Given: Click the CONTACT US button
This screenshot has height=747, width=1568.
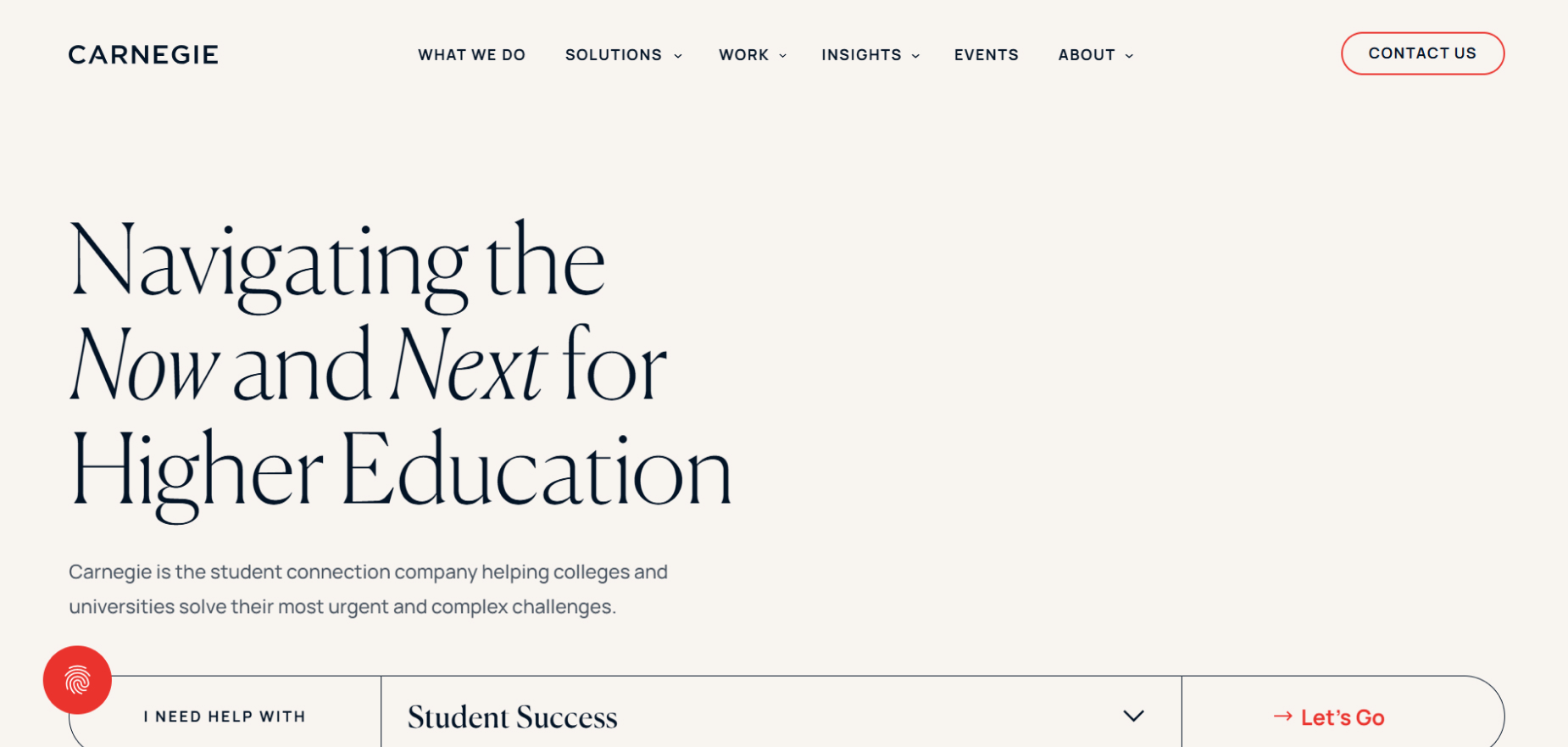Looking at the screenshot, I should point(1422,53).
